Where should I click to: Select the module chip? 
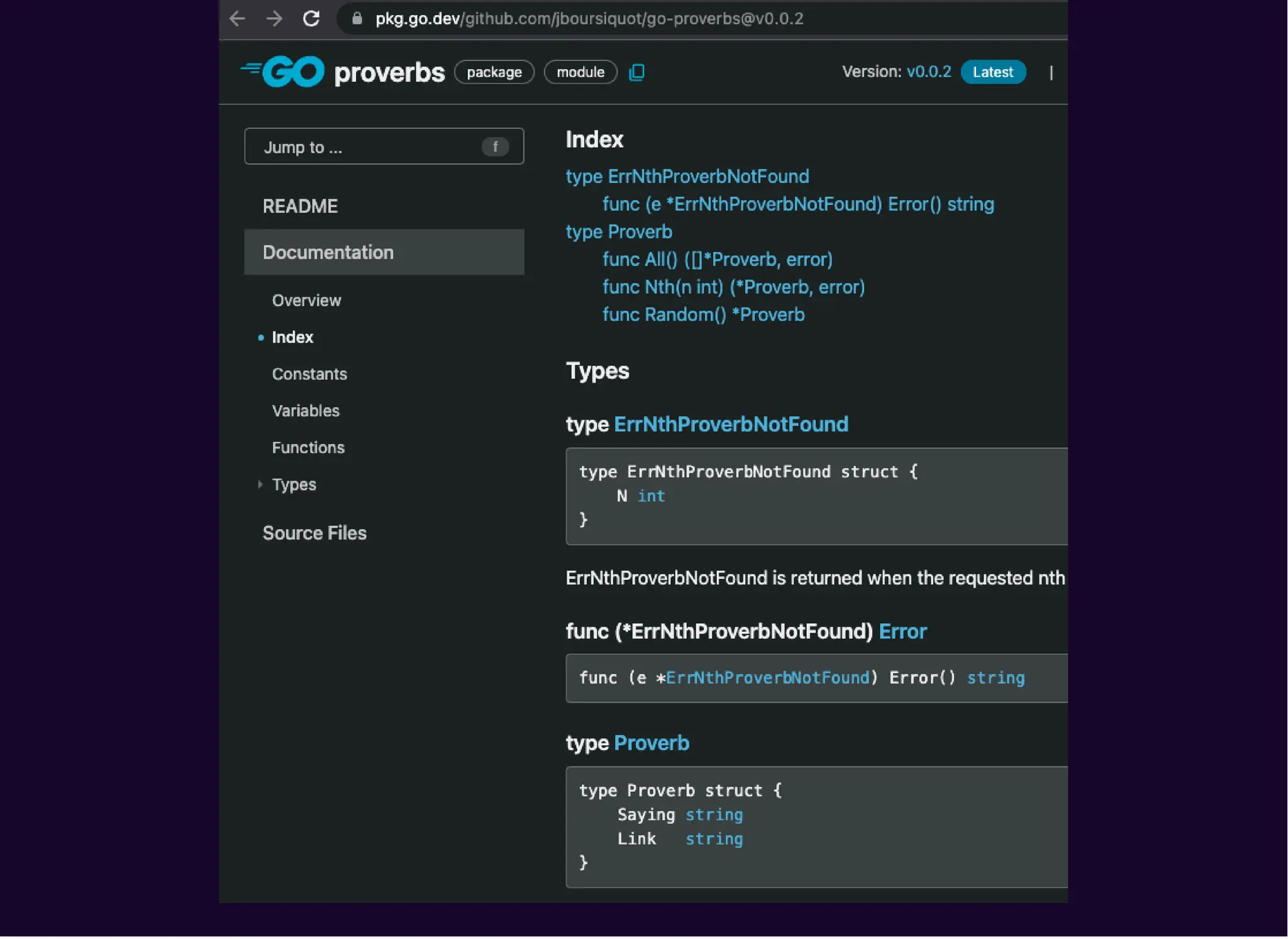click(580, 72)
